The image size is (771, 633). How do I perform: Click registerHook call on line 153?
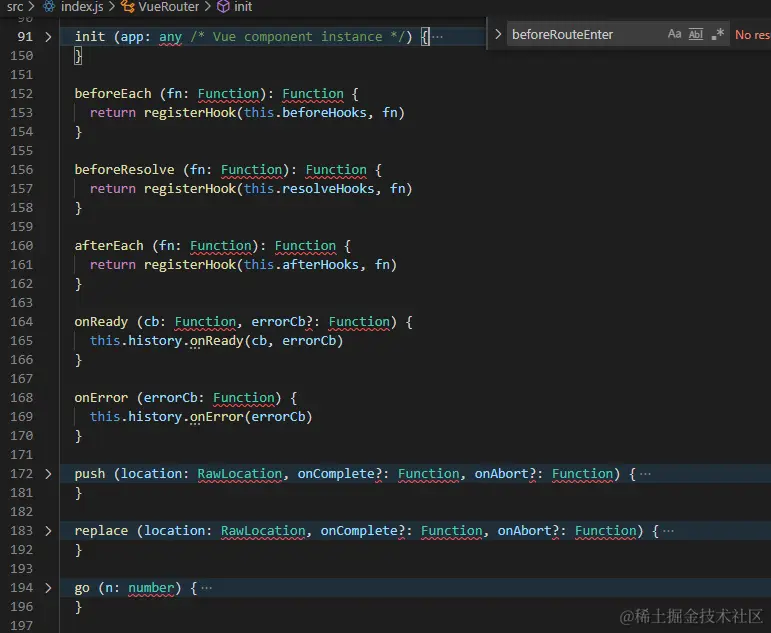coord(190,113)
